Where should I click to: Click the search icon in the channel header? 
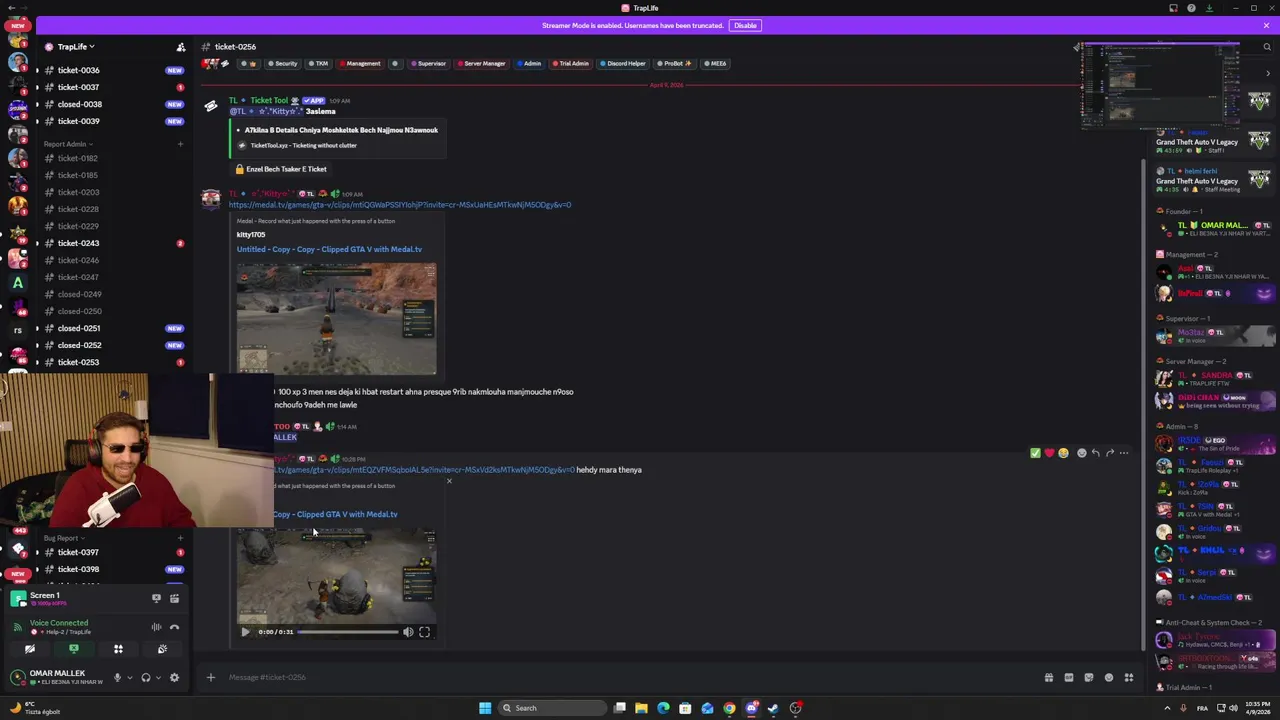point(1267,47)
